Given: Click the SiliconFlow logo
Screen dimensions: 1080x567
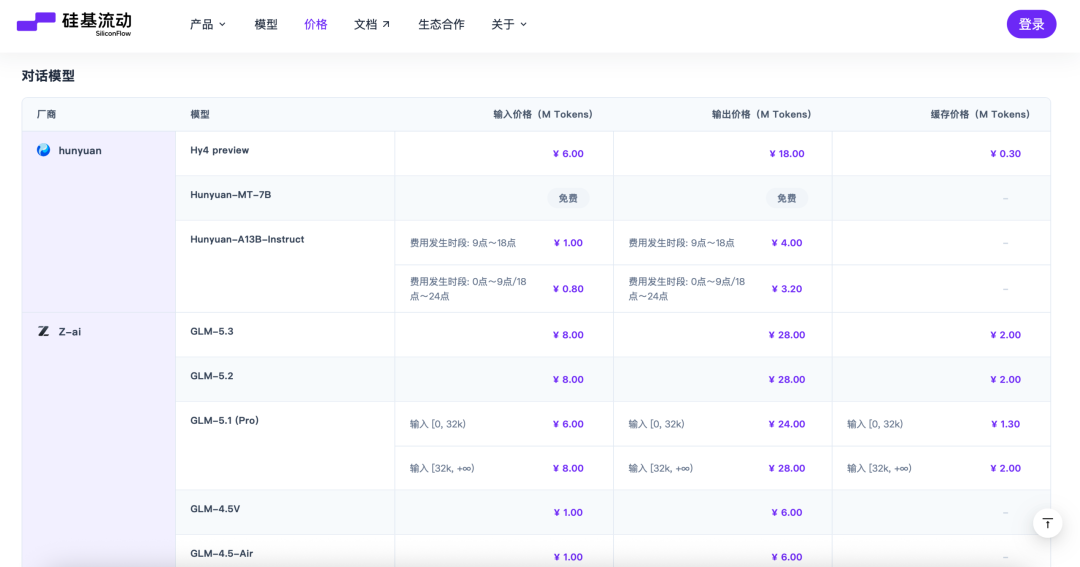Looking at the screenshot, I should pyautogui.click(x=74, y=23).
